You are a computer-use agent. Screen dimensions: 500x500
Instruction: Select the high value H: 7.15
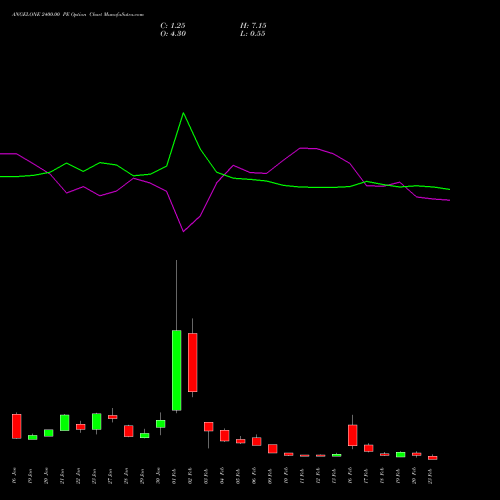pos(253,26)
